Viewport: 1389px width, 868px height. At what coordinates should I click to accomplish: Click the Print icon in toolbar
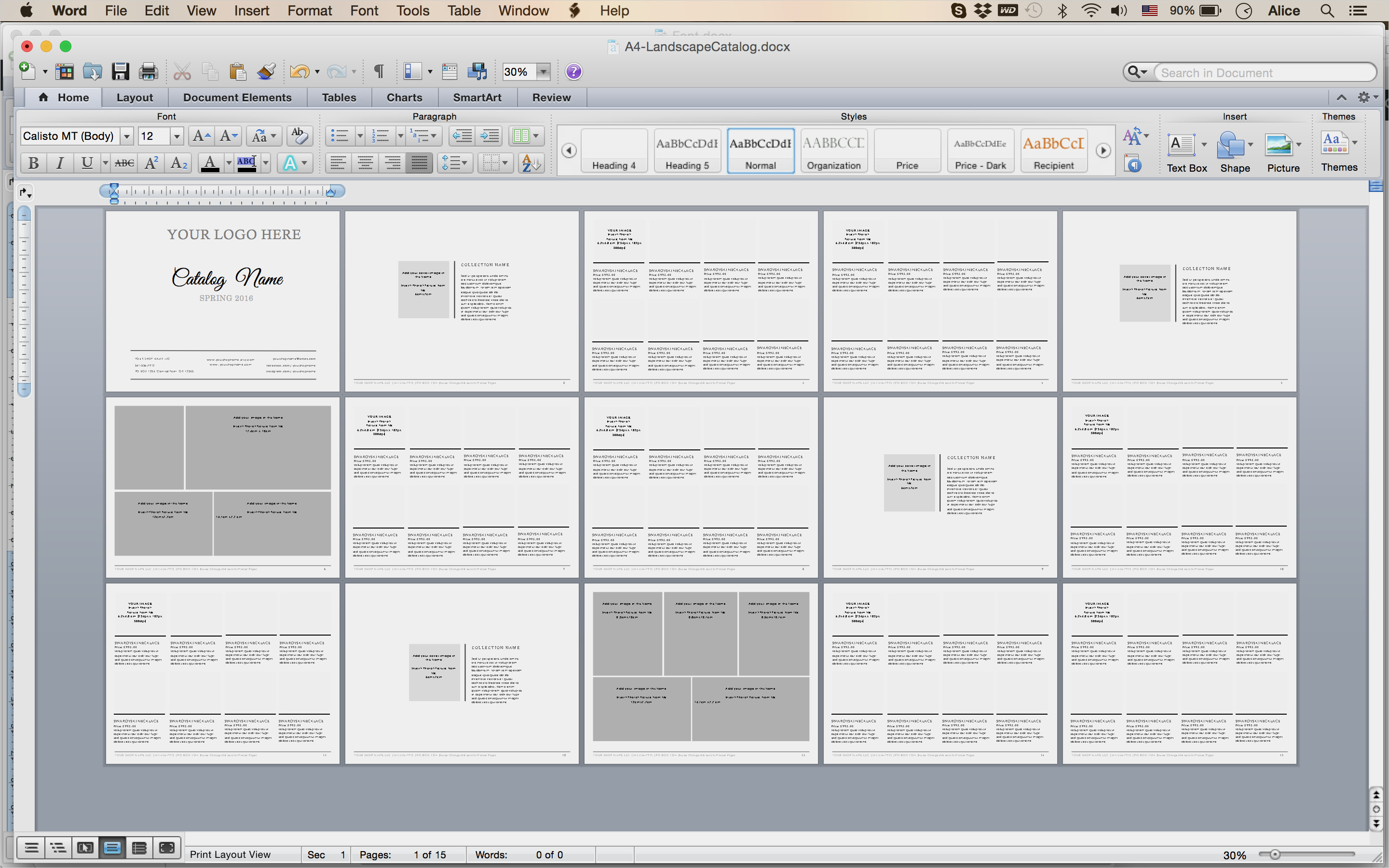click(148, 72)
